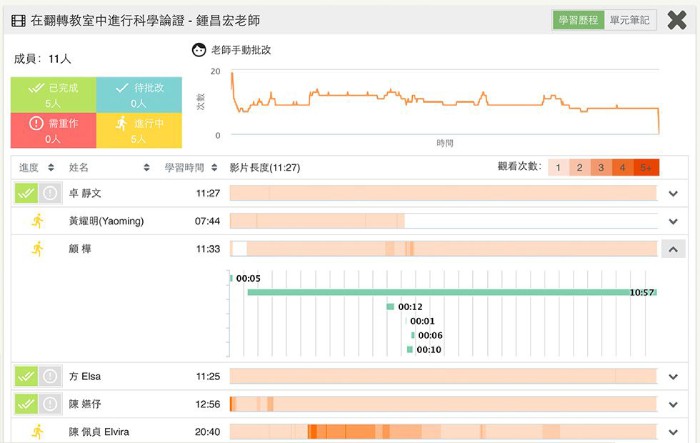Toggle completed checkmark for 方 Elsa
Viewport: 700px width, 443px height.
pos(26,377)
